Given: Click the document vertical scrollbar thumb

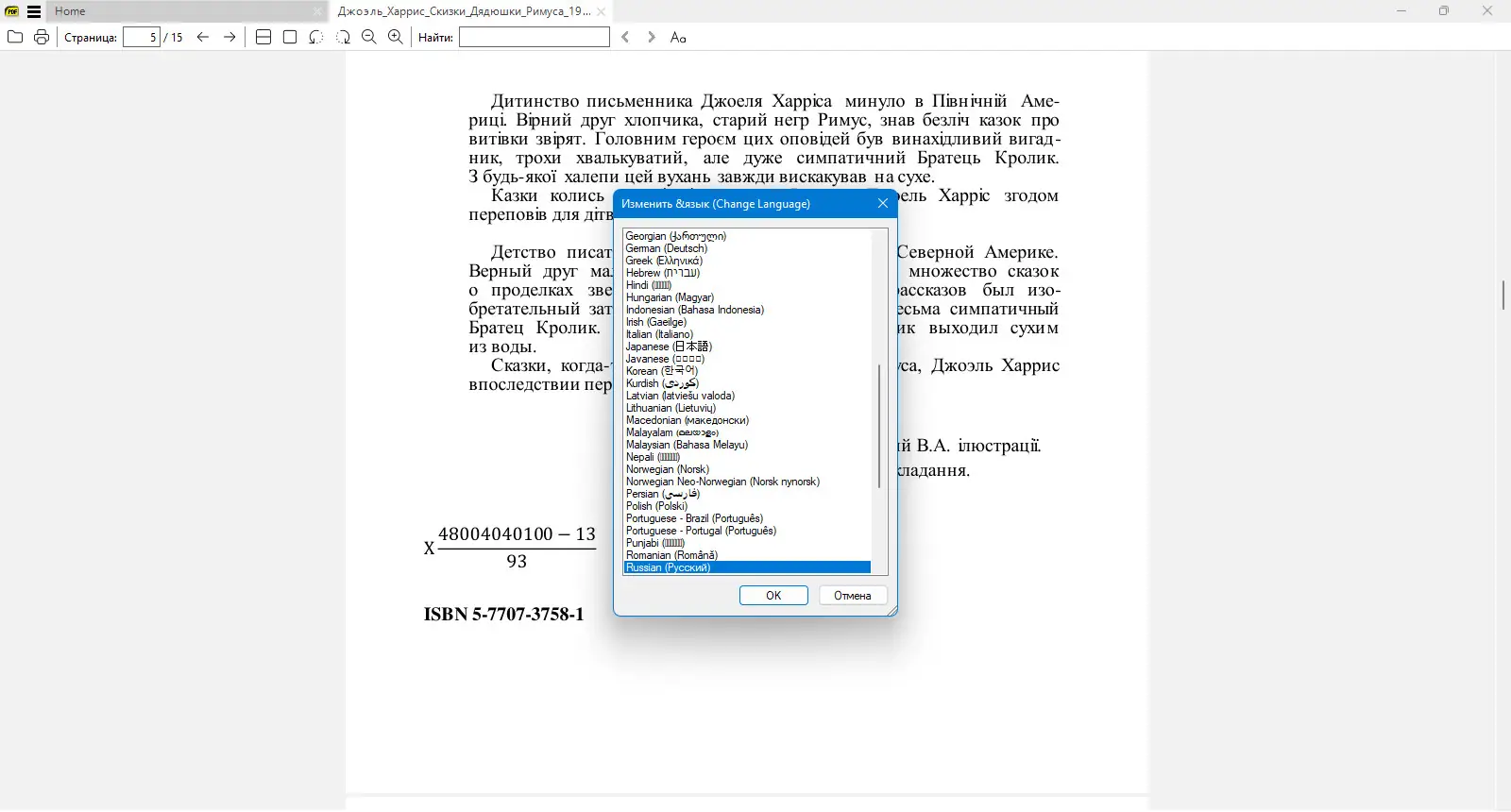Looking at the screenshot, I should point(1503,296).
